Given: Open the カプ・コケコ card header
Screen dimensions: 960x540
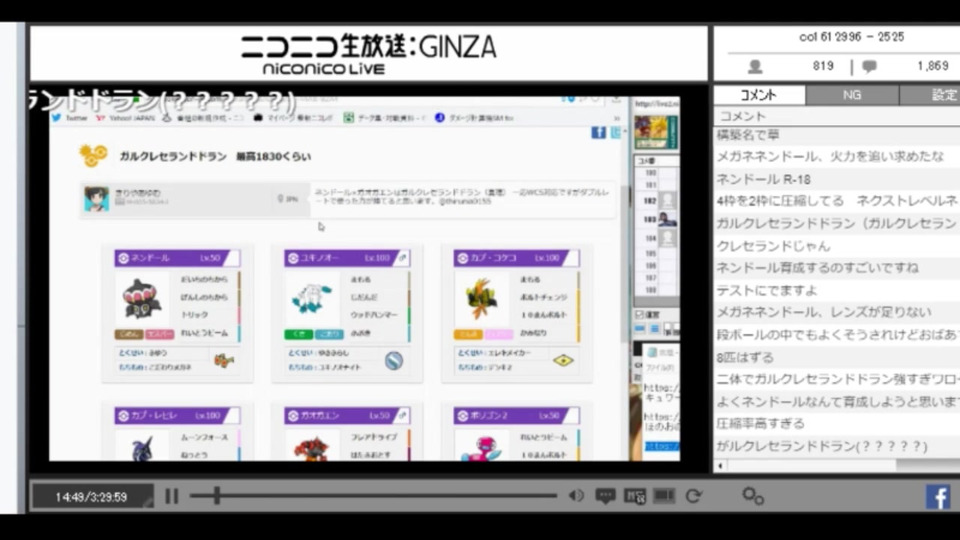Looking at the screenshot, I should (x=516, y=258).
